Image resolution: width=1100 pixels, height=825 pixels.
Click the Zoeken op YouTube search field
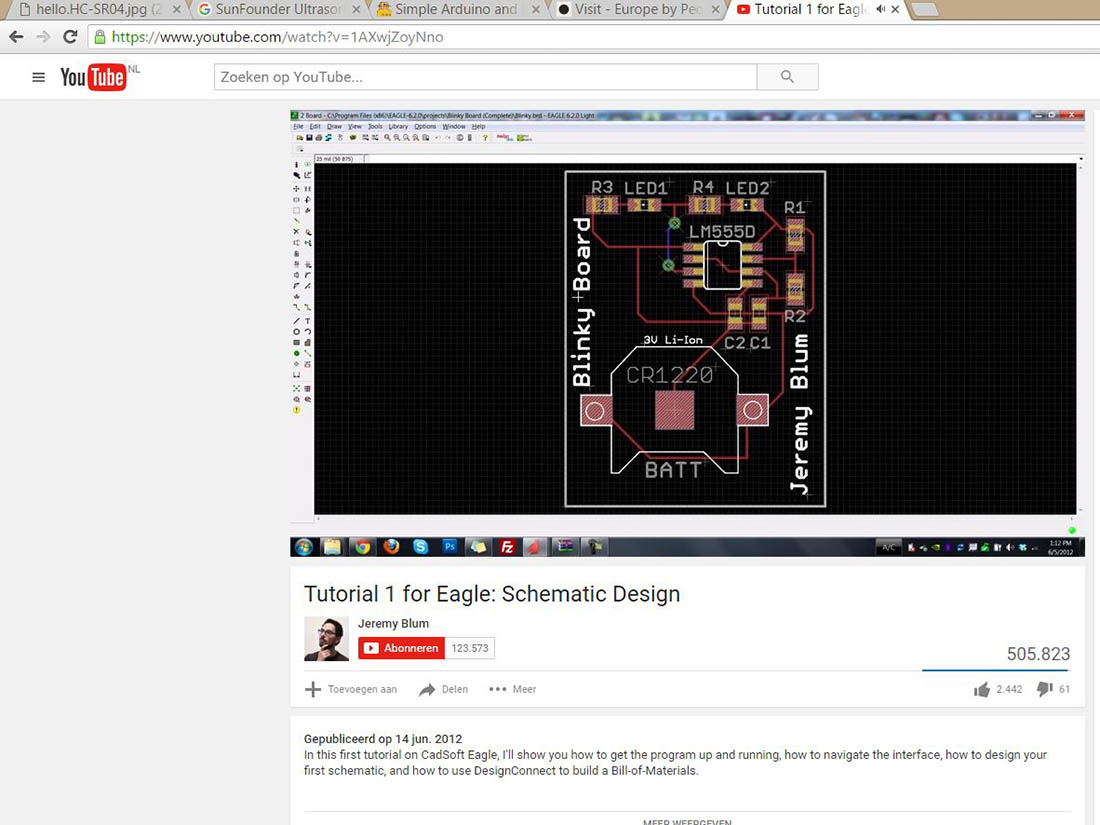[x=485, y=77]
